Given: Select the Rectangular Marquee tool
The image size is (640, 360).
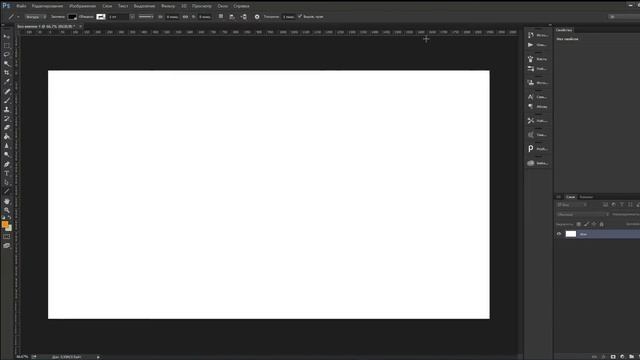Looking at the screenshot, I should point(7,46).
